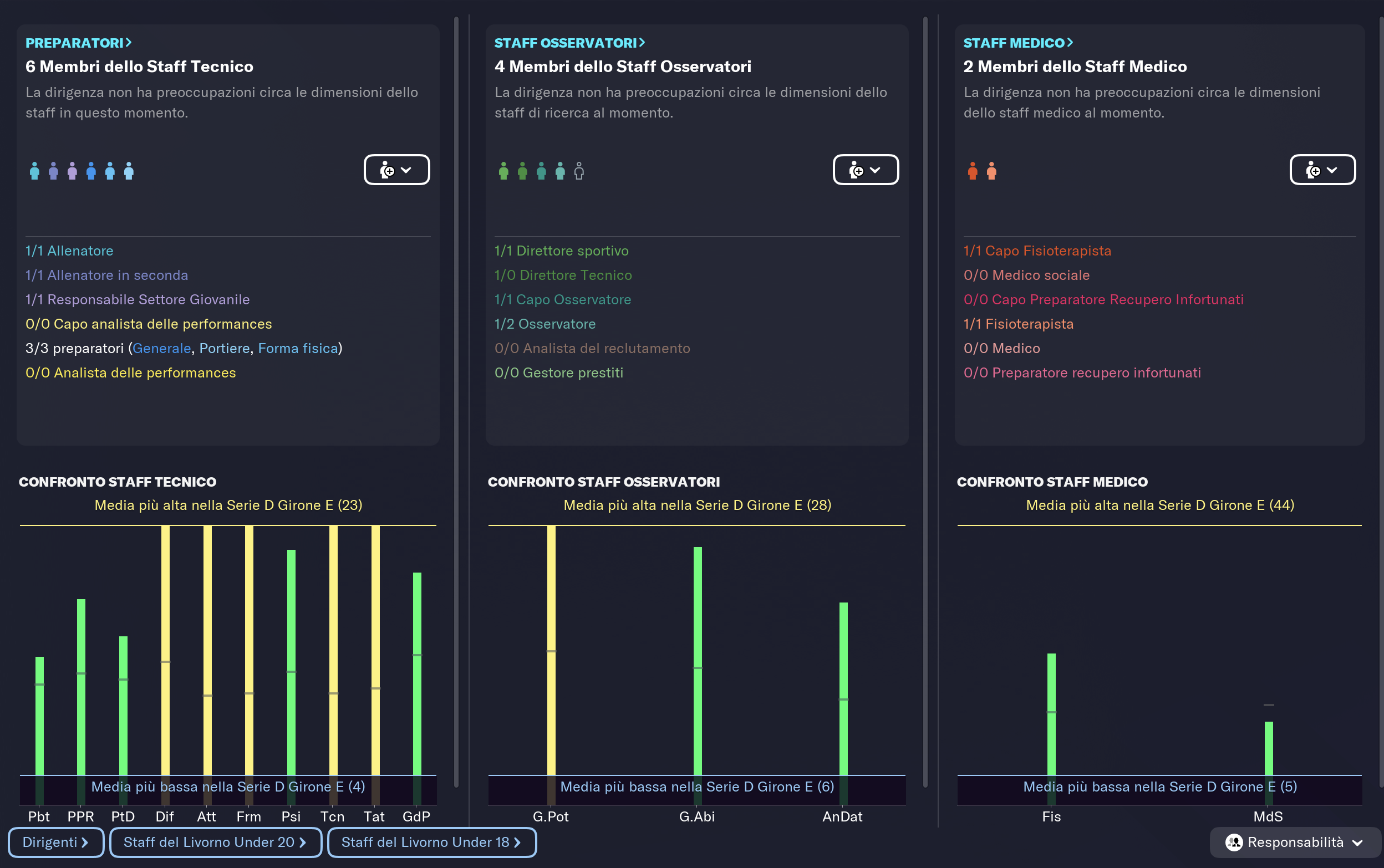1384x868 pixels.
Task: Click the empty outlined scout staff icon
Action: pyautogui.click(x=579, y=171)
